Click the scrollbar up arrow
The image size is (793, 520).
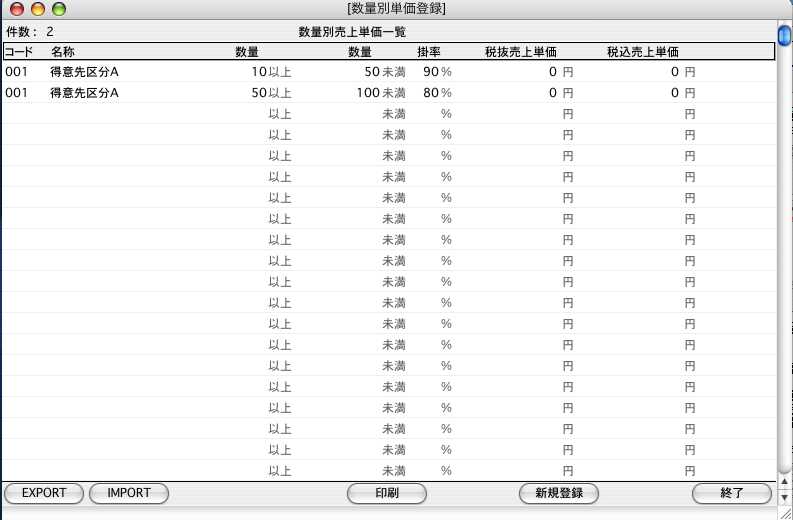(784, 482)
